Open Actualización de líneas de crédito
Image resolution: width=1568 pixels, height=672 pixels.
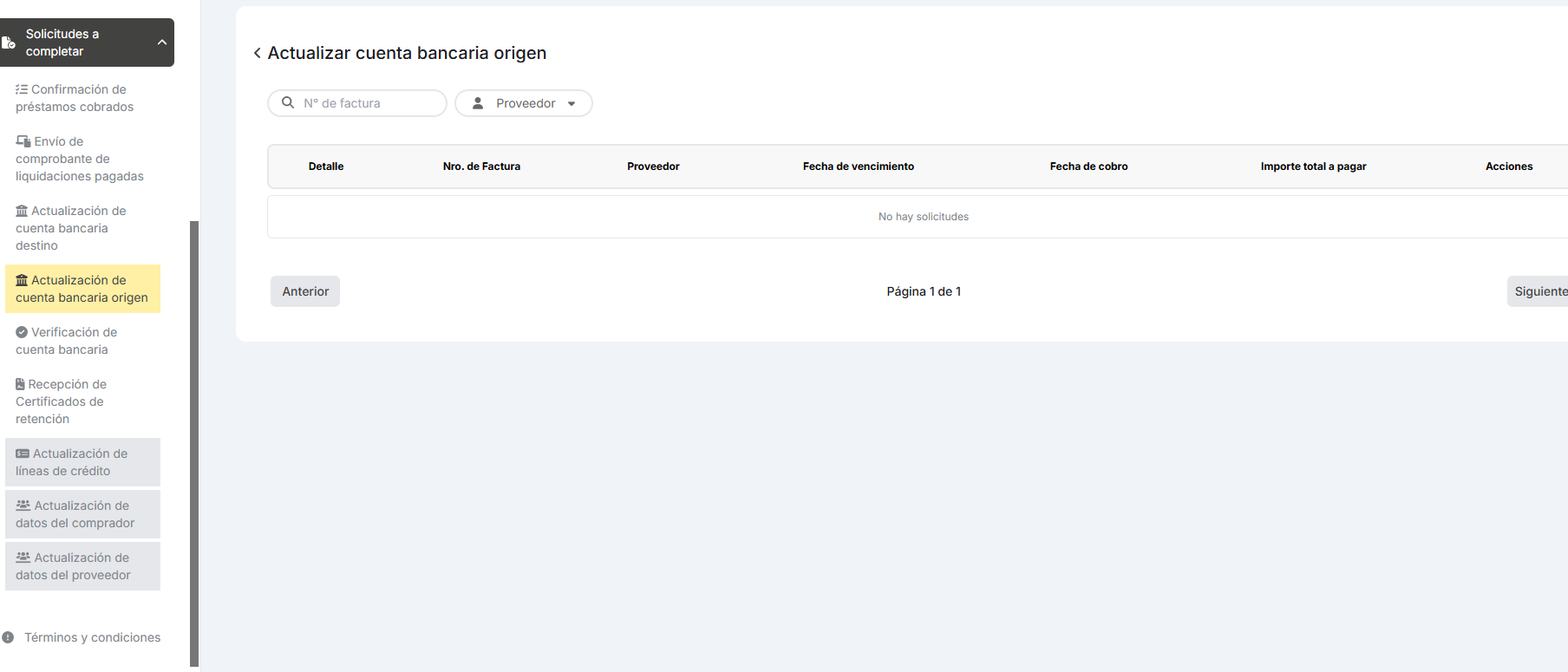[x=82, y=462]
